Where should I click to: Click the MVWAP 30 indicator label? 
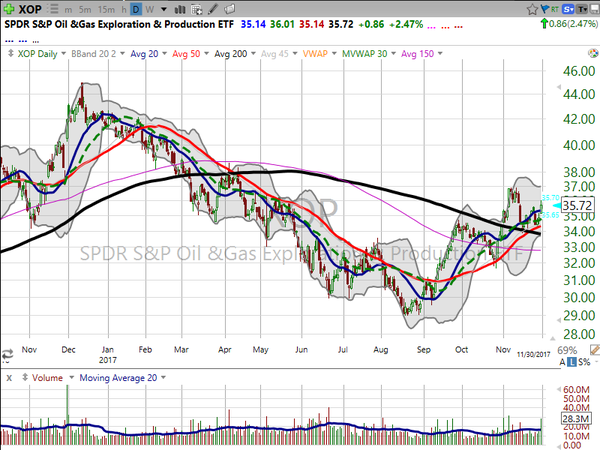[x=365, y=54]
